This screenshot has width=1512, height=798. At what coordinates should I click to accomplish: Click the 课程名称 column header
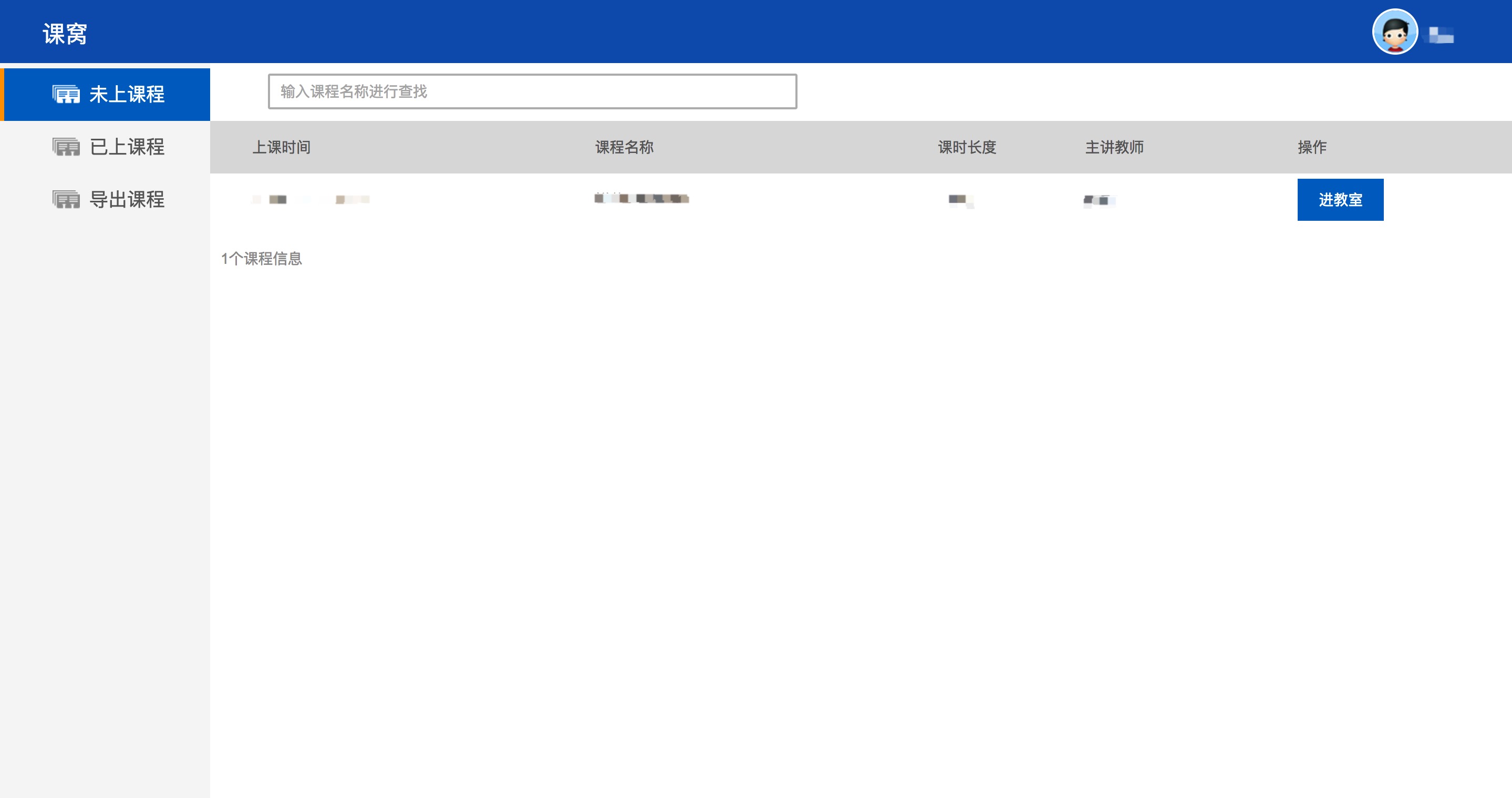coord(624,147)
